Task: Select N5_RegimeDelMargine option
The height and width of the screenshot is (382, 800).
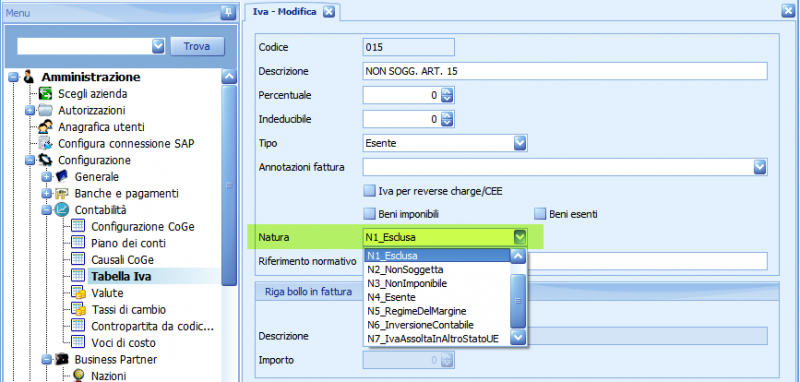Action: click(437, 311)
